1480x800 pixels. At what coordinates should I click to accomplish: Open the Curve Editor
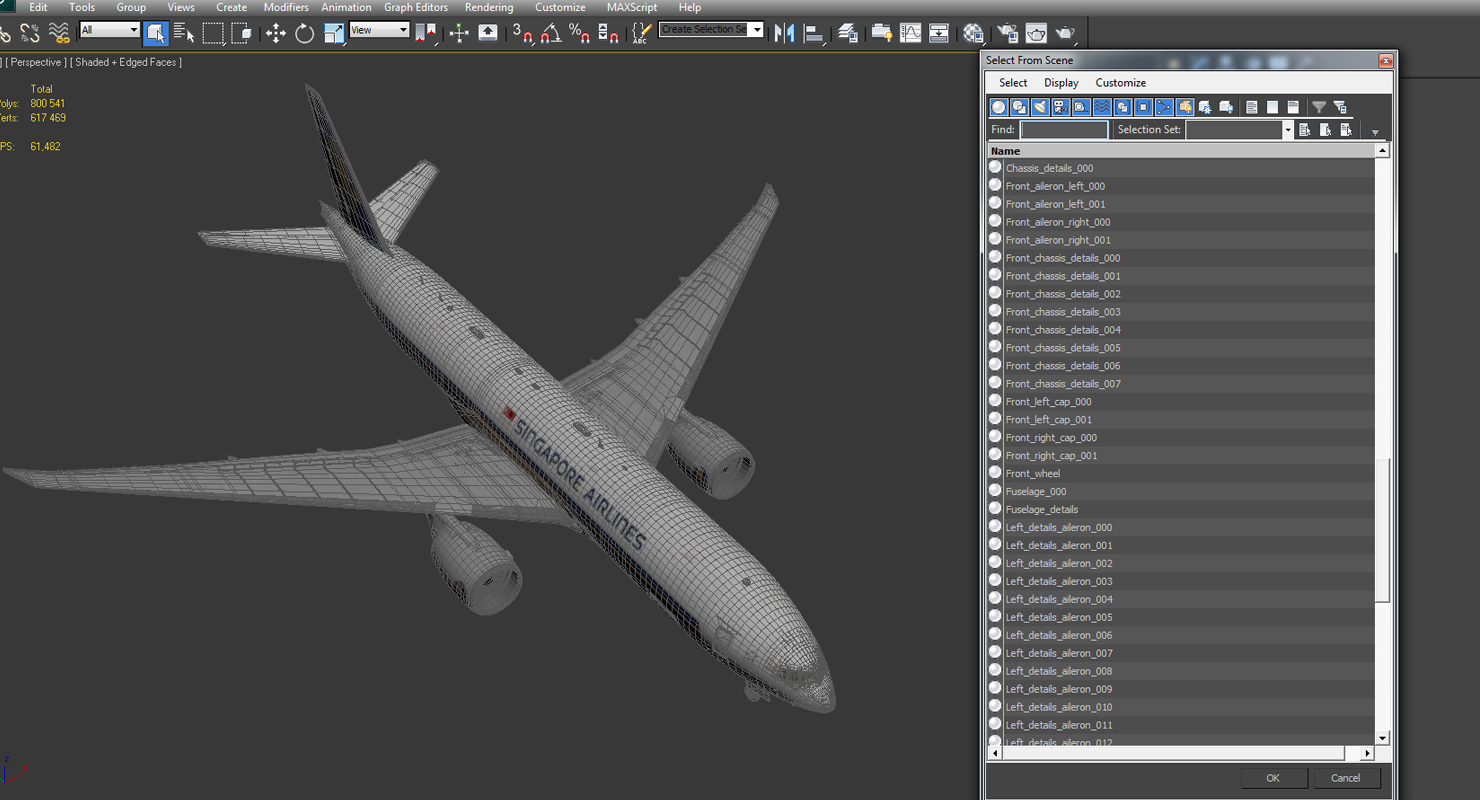(910, 33)
